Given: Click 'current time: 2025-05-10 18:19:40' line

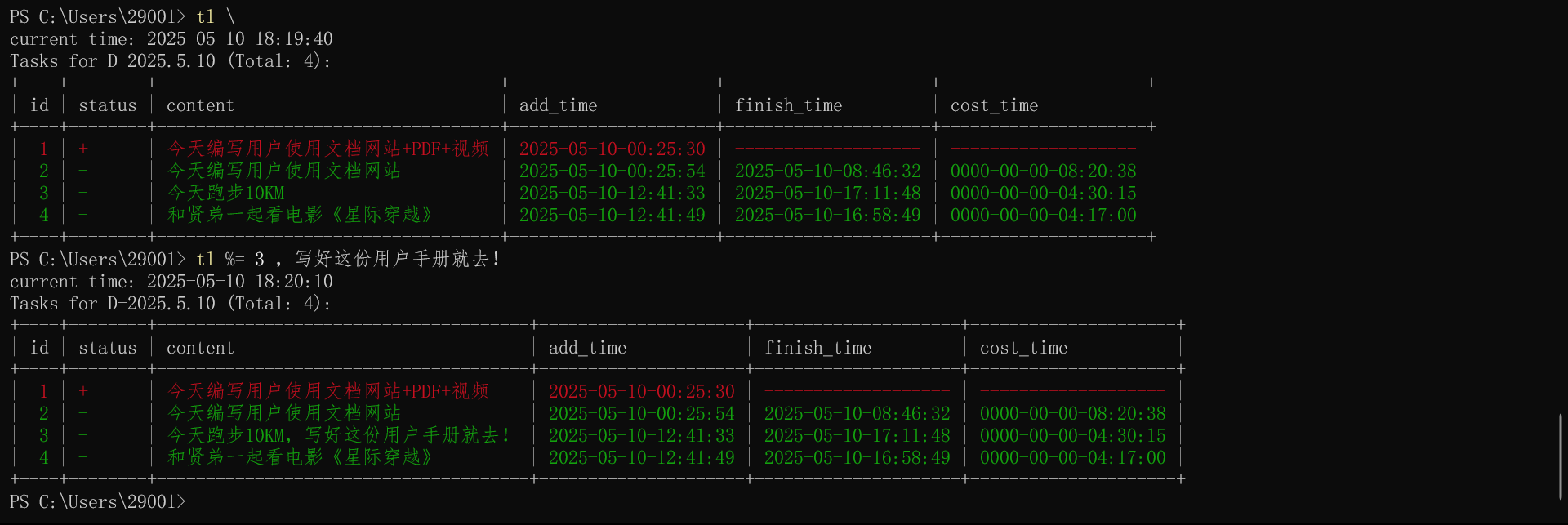Looking at the screenshot, I should click(x=171, y=39).
